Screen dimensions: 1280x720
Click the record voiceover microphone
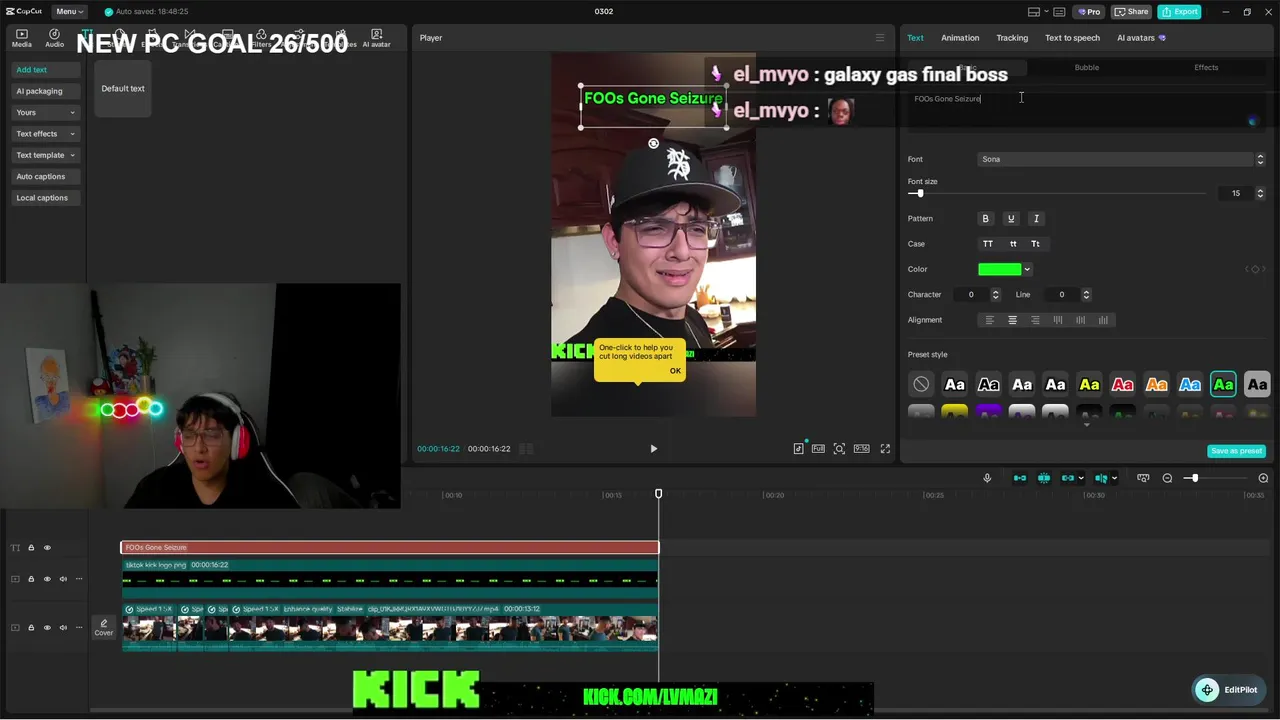pyautogui.click(x=987, y=478)
